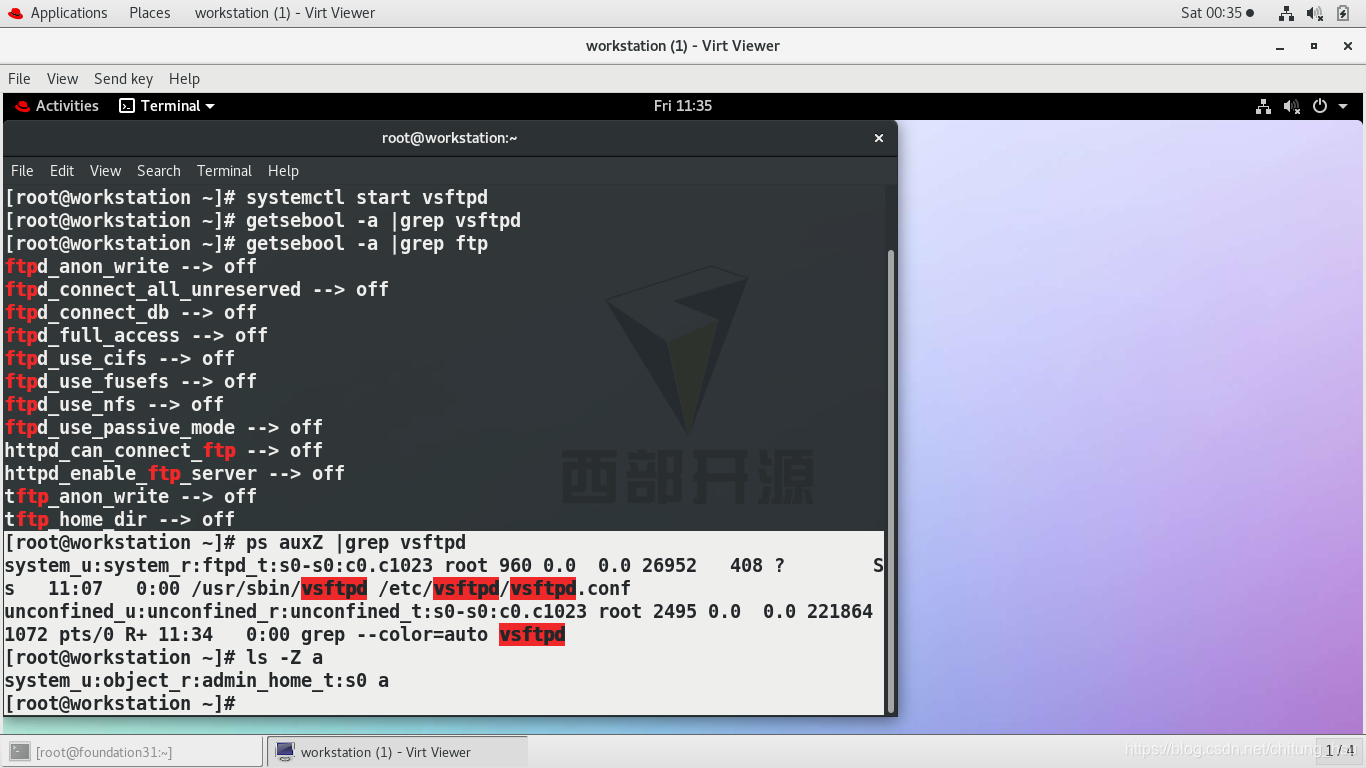Select workstation (1) - Virt Viewer taskbar button
The image size is (1366, 768).
(x=397, y=752)
